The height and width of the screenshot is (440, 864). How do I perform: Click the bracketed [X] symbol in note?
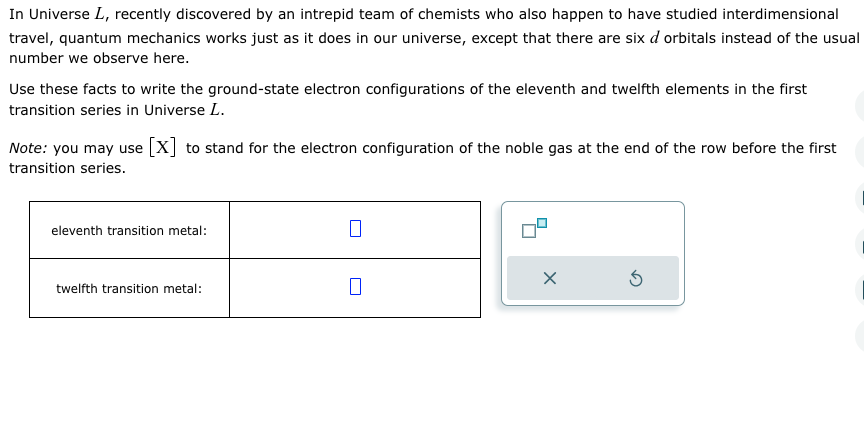[x=163, y=148]
